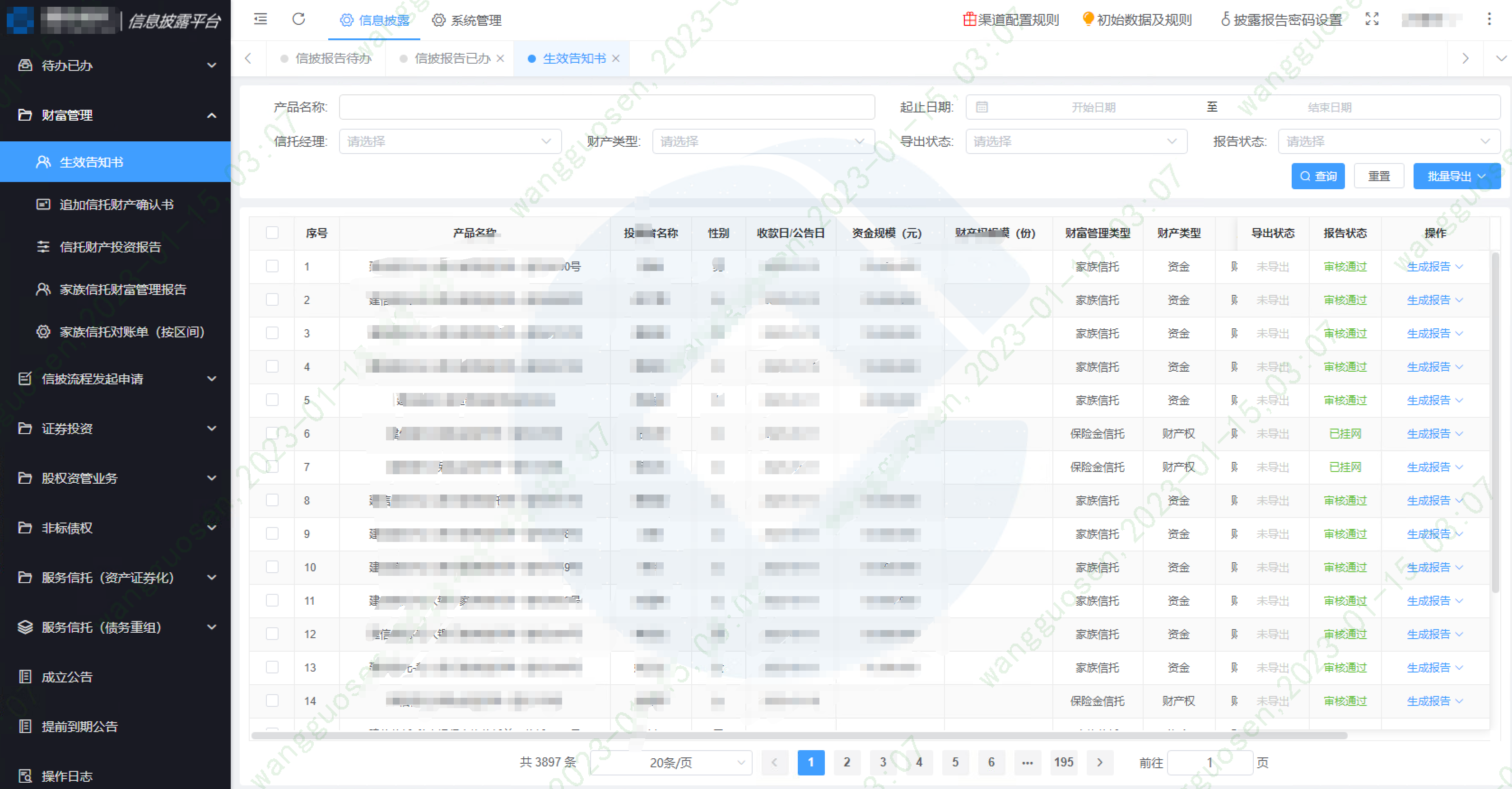
Task: Click the 重置 button
Action: pyautogui.click(x=1379, y=176)
